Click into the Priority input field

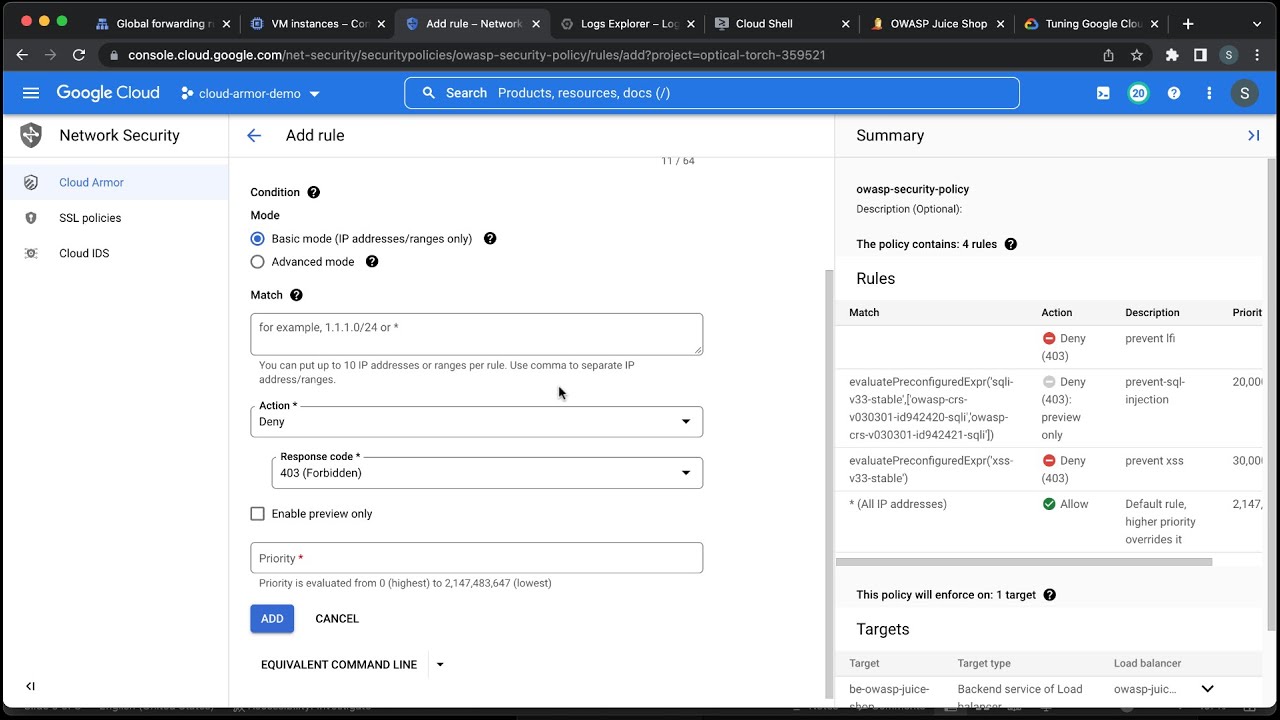coord(476,558)
